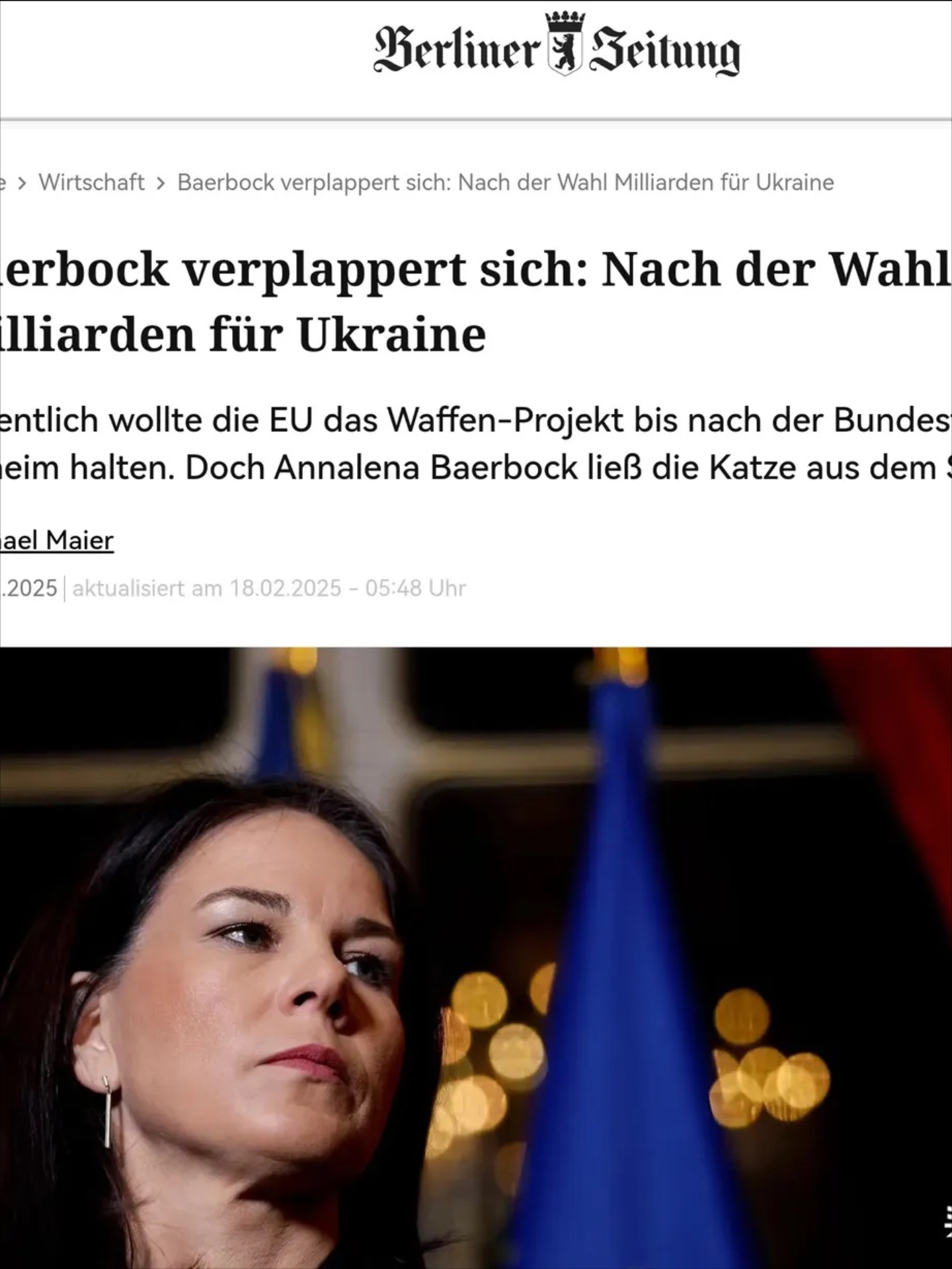Click the 'aktualisiert am 18.02.2025' timestamp
This screenshot has height=1269, width=952.
pos(269,588)
